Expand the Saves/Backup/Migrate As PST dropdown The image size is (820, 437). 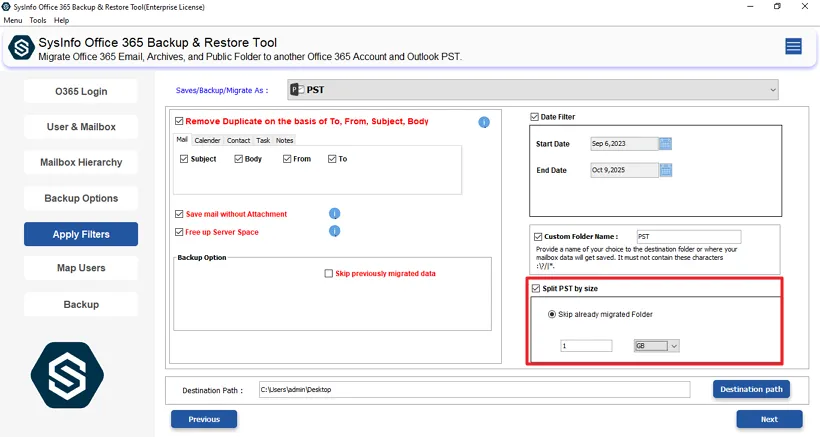pyautogui.click(x=532, y=90)
